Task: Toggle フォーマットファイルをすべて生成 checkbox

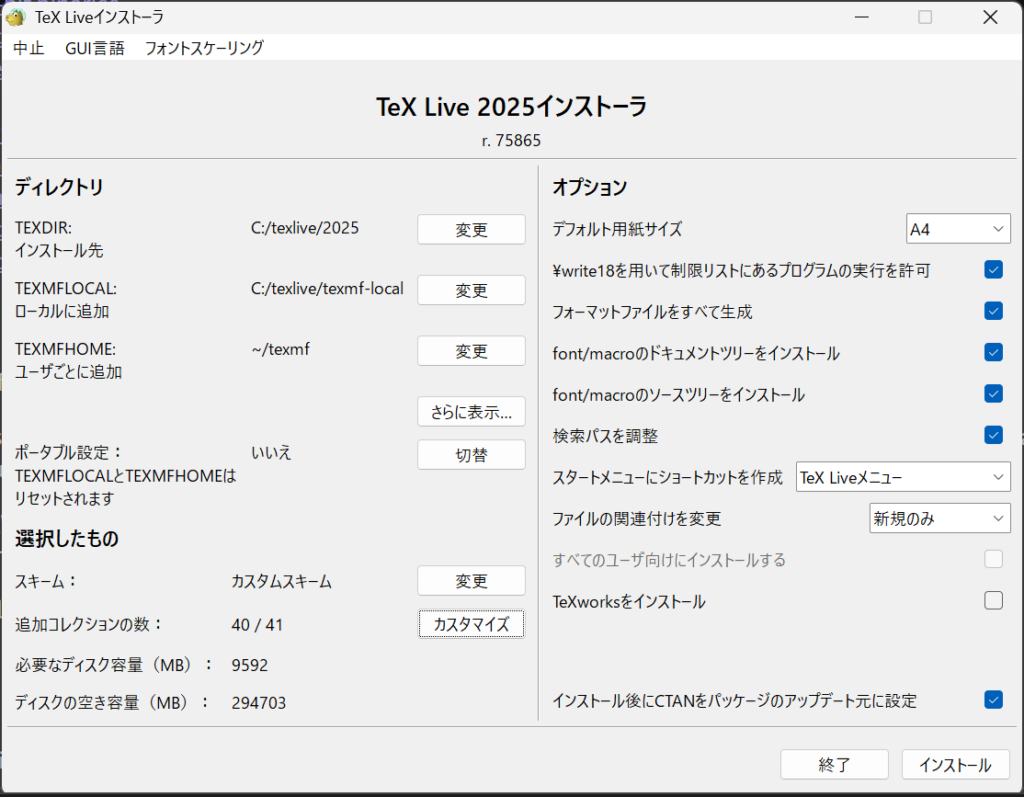Action: pyautogui.click(x=993, y=311)
